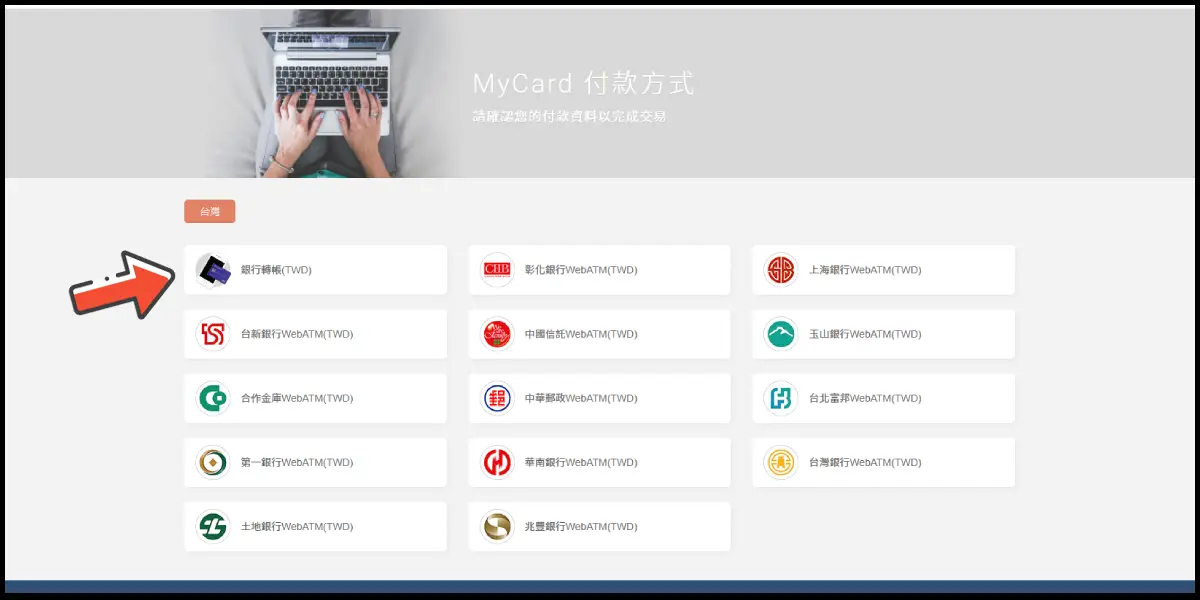This screenshot has width=1200, height=600.
Task: Select the 華南銀行WebATM(TWD) label
Action: [581, 462]
